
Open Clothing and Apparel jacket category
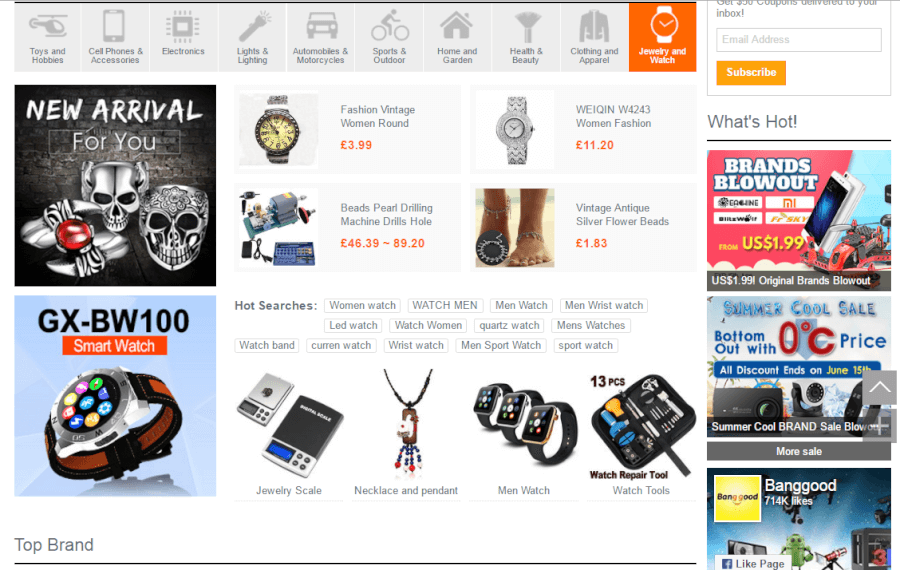click(x=594, y=38)
